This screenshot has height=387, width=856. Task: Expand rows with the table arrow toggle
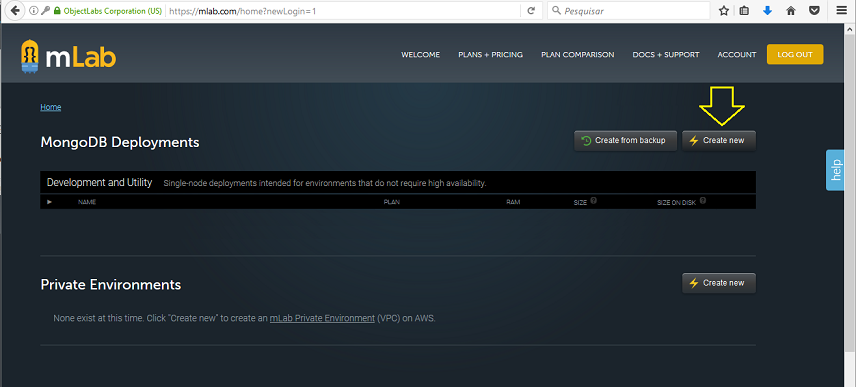tap(49, 202)
